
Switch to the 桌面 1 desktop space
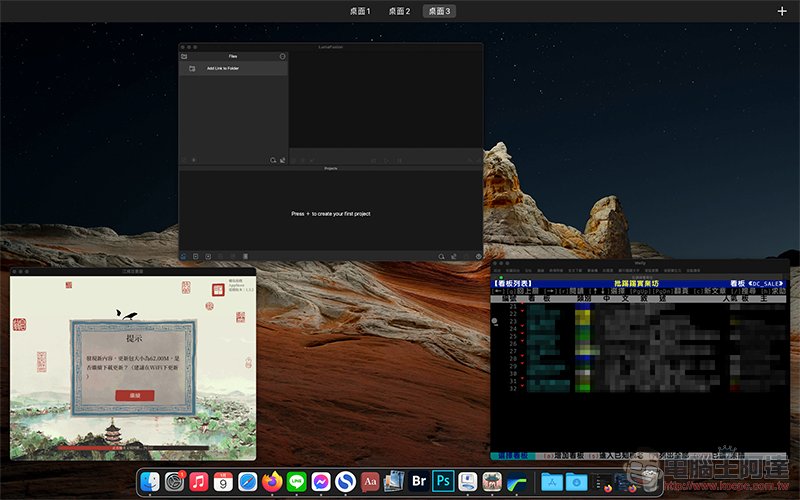pos(360,11)
